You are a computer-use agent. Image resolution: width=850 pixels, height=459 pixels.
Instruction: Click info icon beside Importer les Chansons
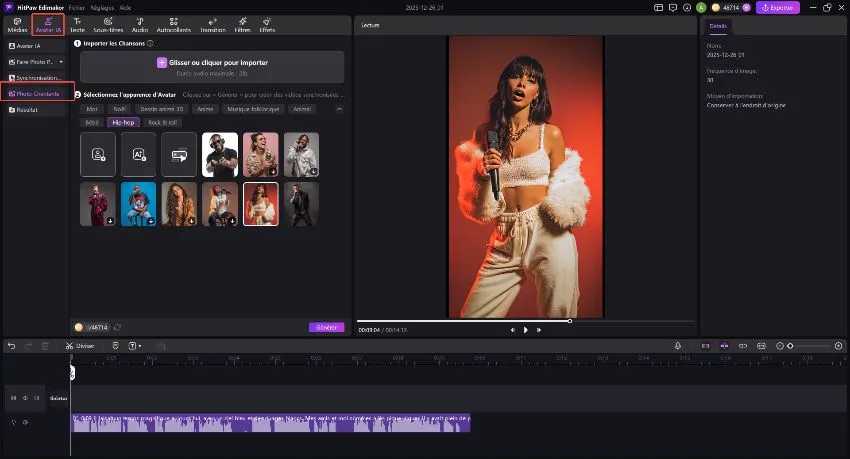tap(150, 43)
